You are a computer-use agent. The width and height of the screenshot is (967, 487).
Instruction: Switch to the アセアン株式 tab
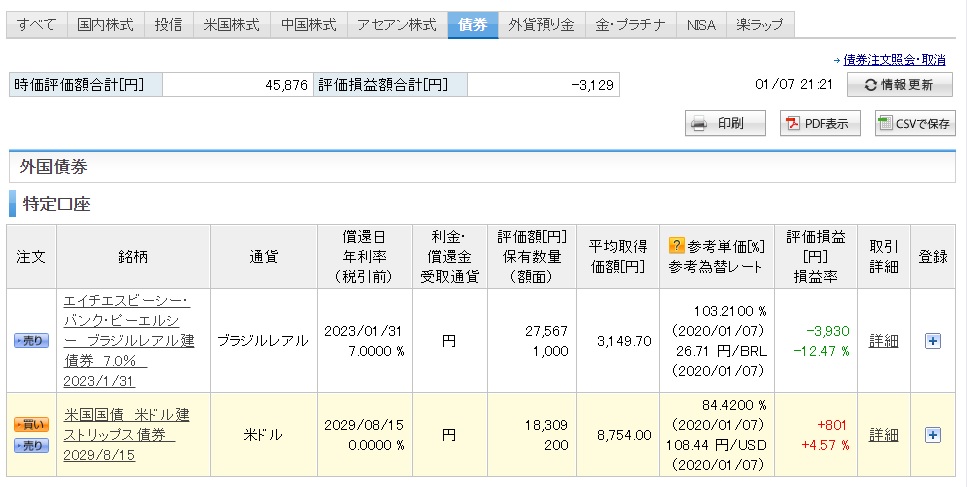[x=397, y=25]
